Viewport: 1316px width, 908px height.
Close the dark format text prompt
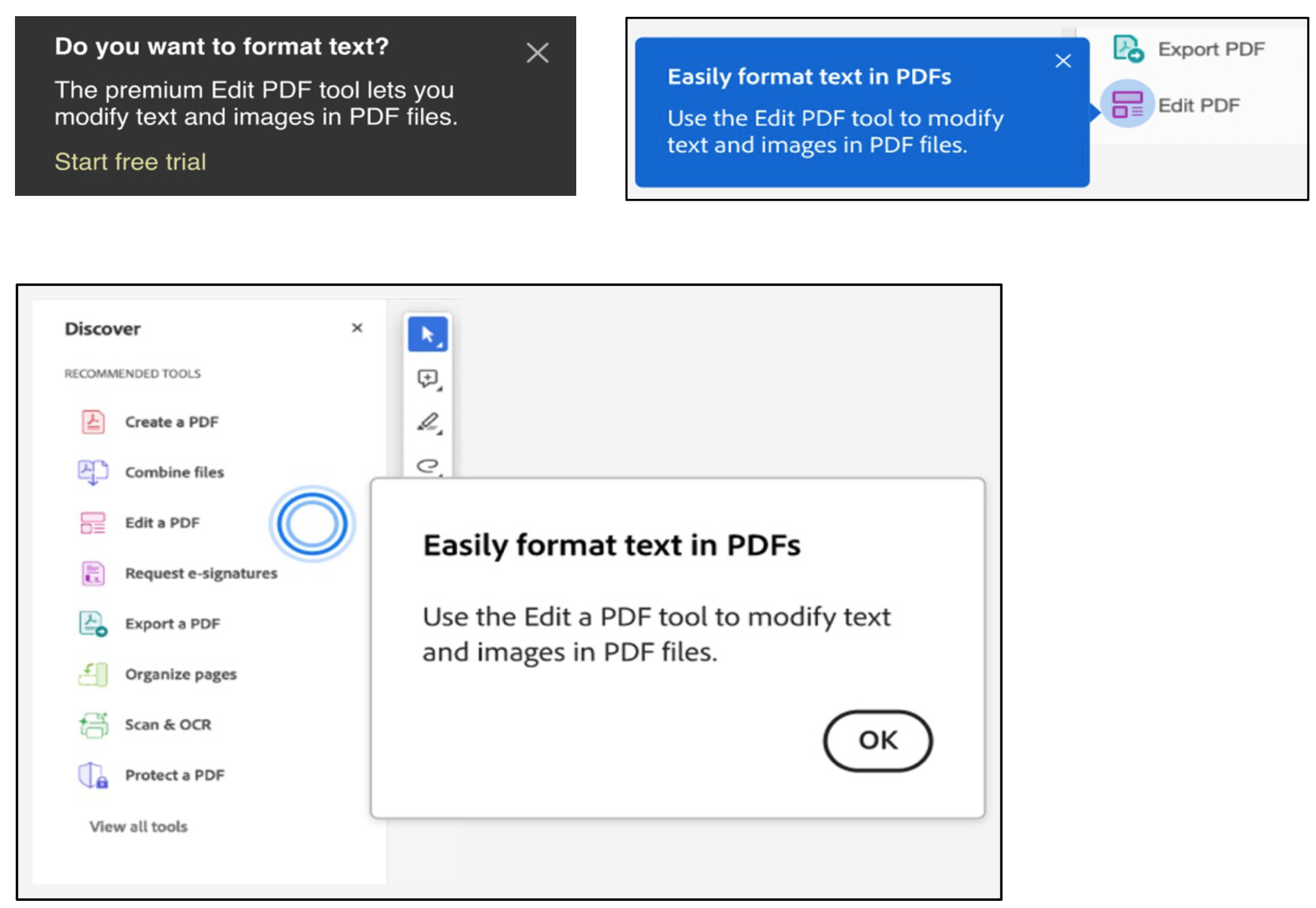[x=537, y=53]
